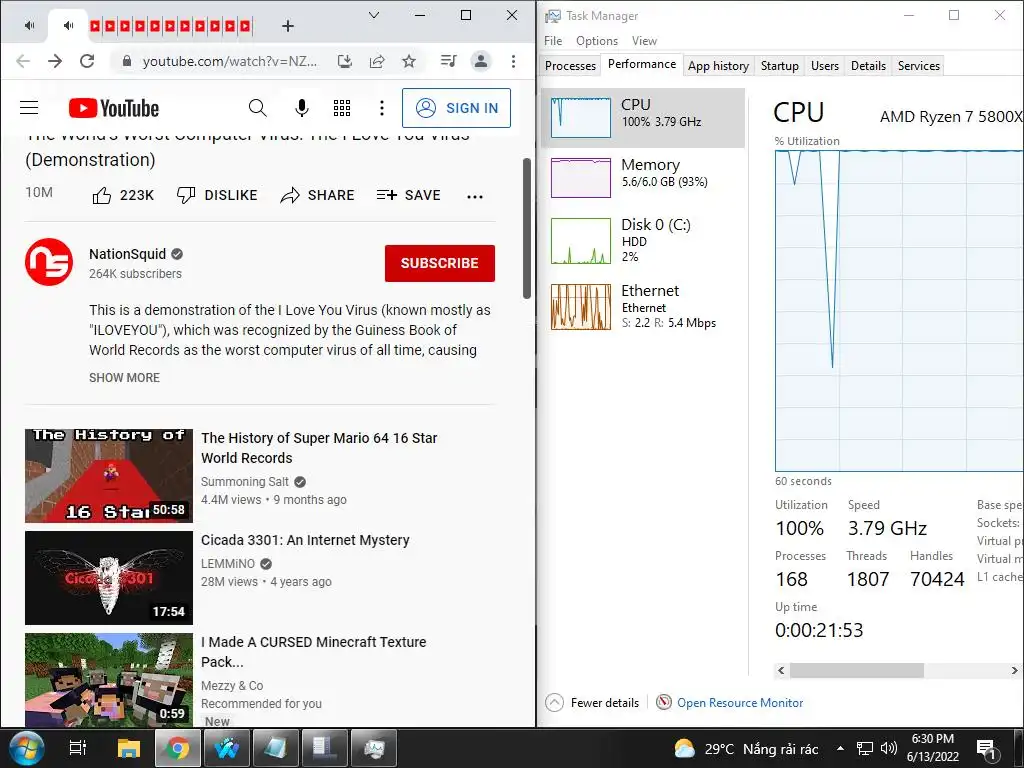This screenshot has height=768, width=1024.
Task: Open more actions ellipsis under video
Action: click(x=475, y=197)
